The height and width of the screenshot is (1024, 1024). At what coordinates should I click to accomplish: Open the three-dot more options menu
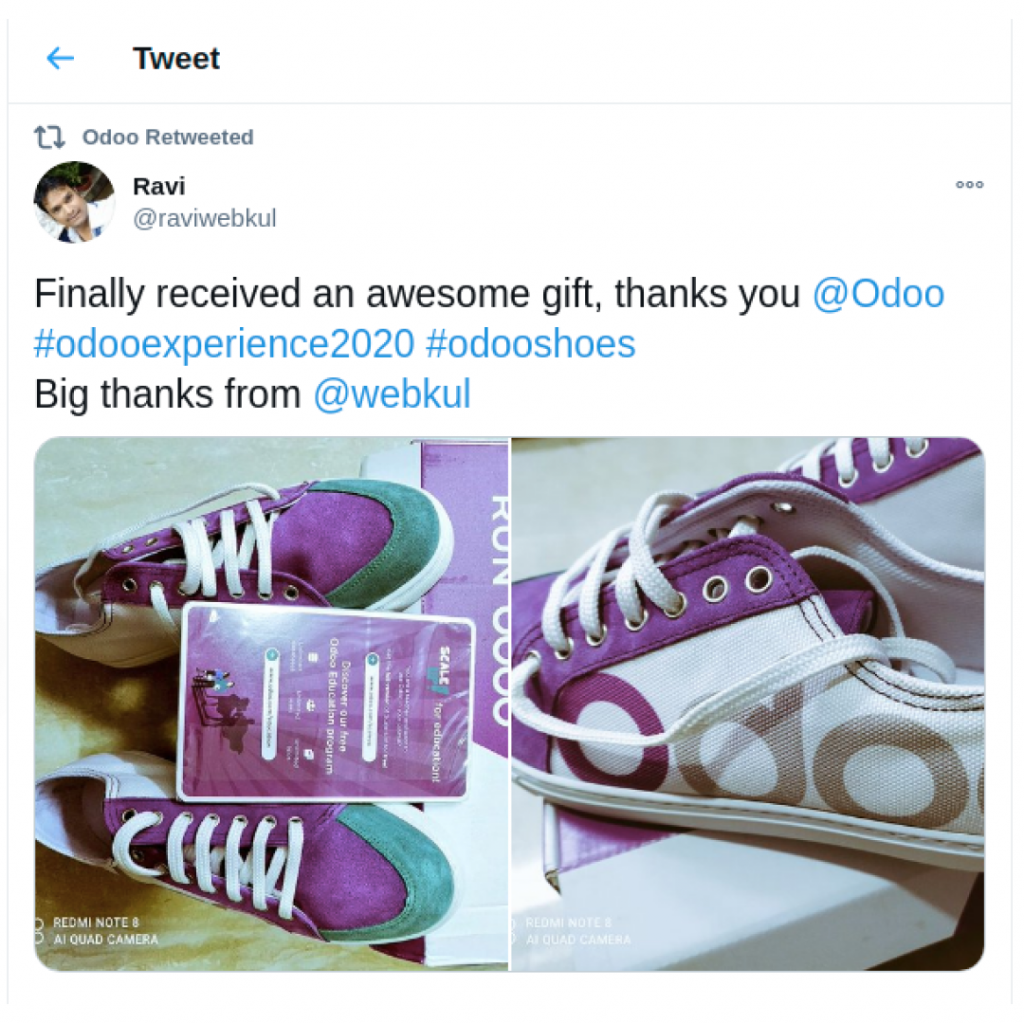coord(969,185)
